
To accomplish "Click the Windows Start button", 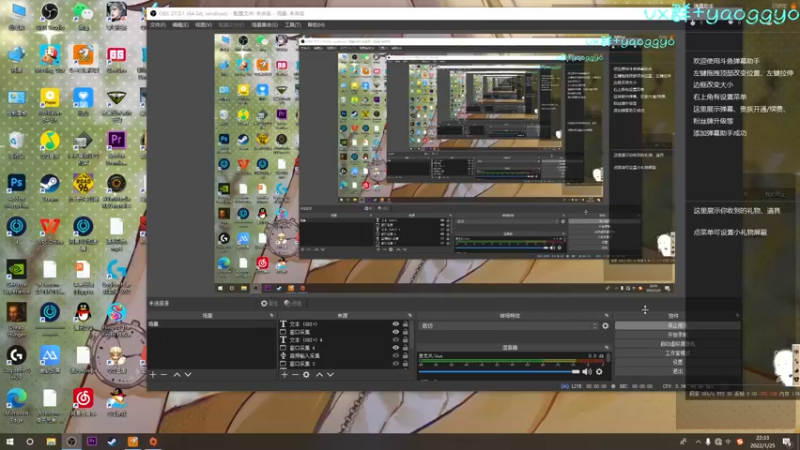I will [x=10, y=441].
